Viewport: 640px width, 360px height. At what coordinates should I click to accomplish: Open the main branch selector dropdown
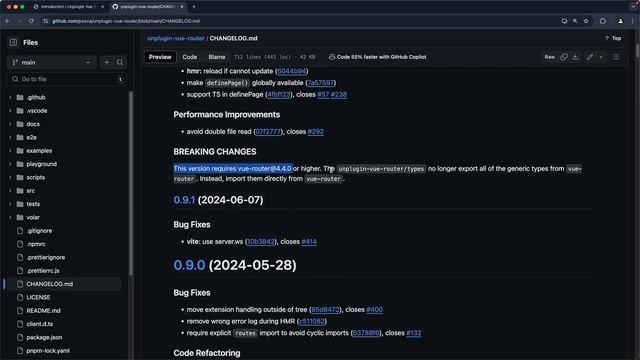coord(52,62)
